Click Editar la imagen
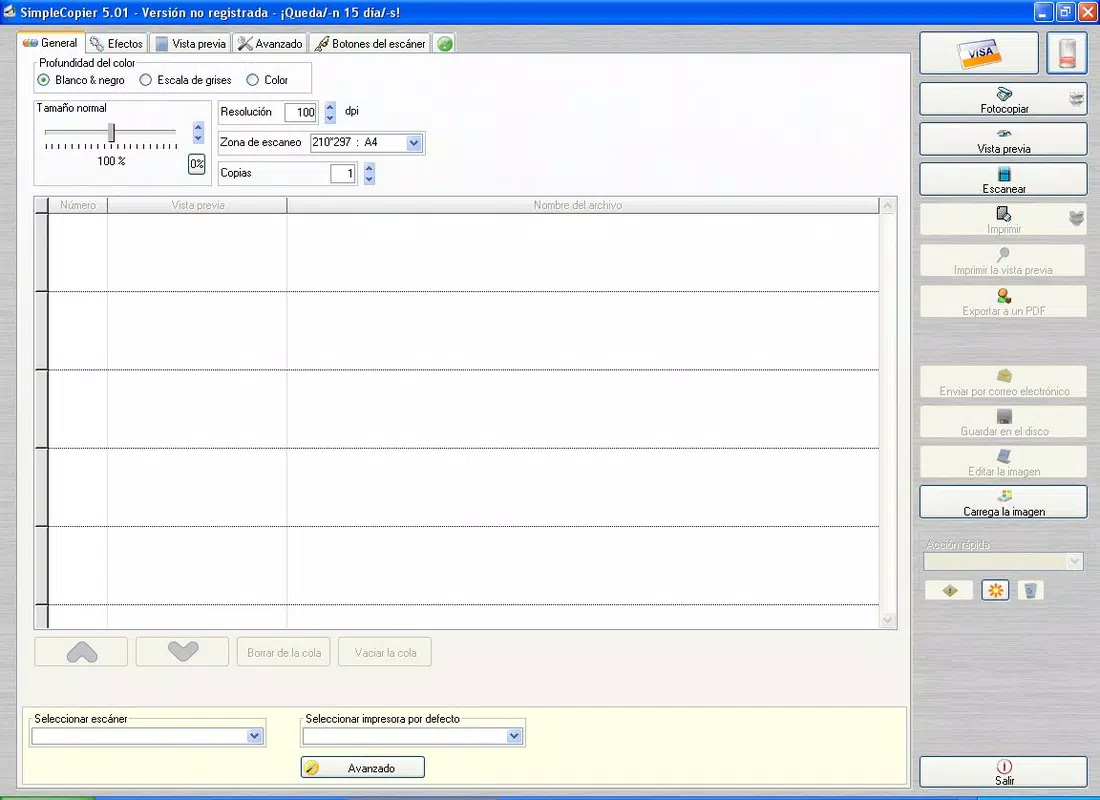 click(x=1003, y=462)
